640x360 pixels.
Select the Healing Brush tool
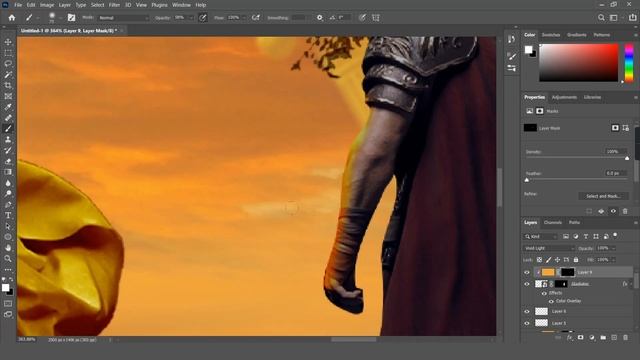8,118
